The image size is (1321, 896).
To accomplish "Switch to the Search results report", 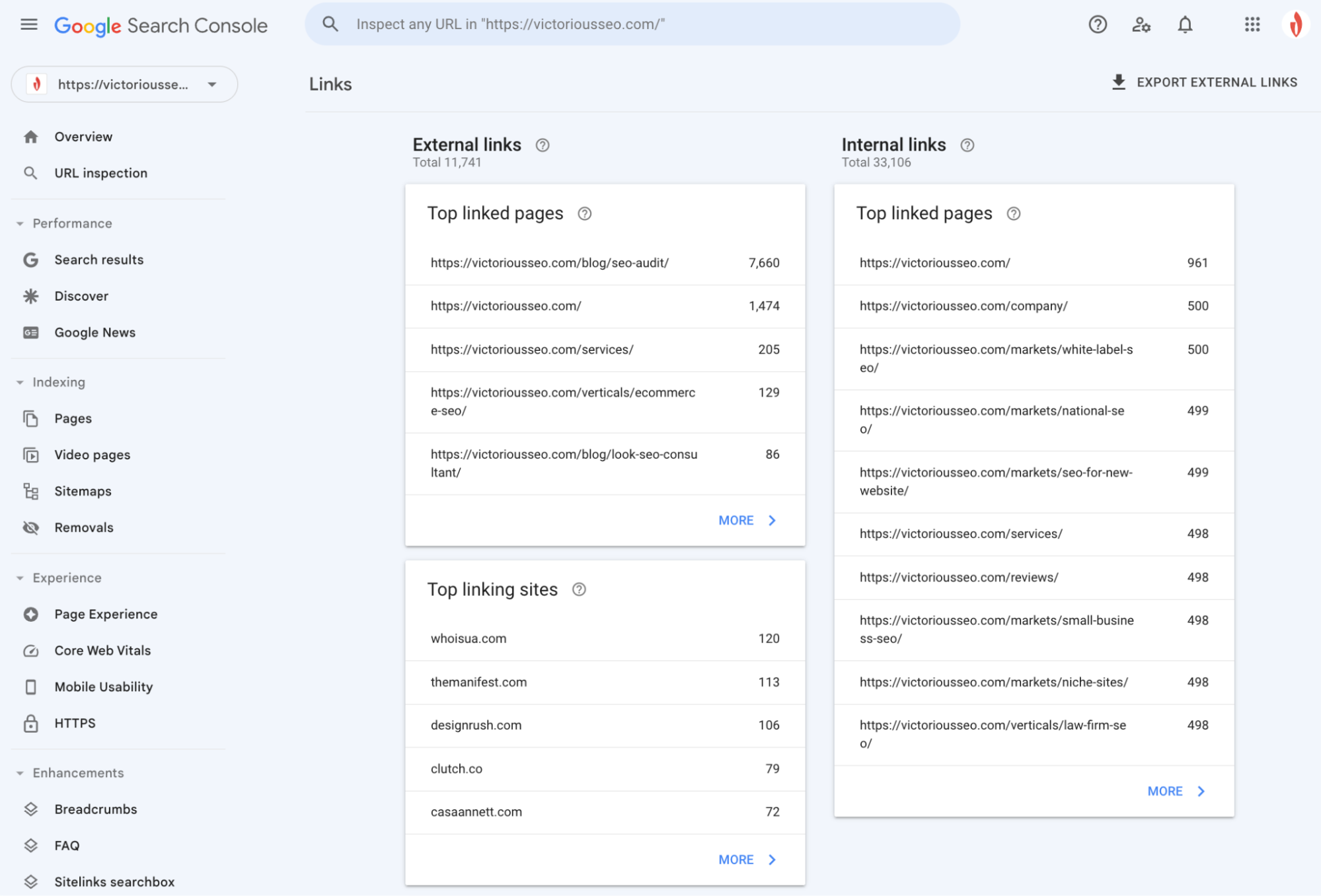I will [98, 260].
